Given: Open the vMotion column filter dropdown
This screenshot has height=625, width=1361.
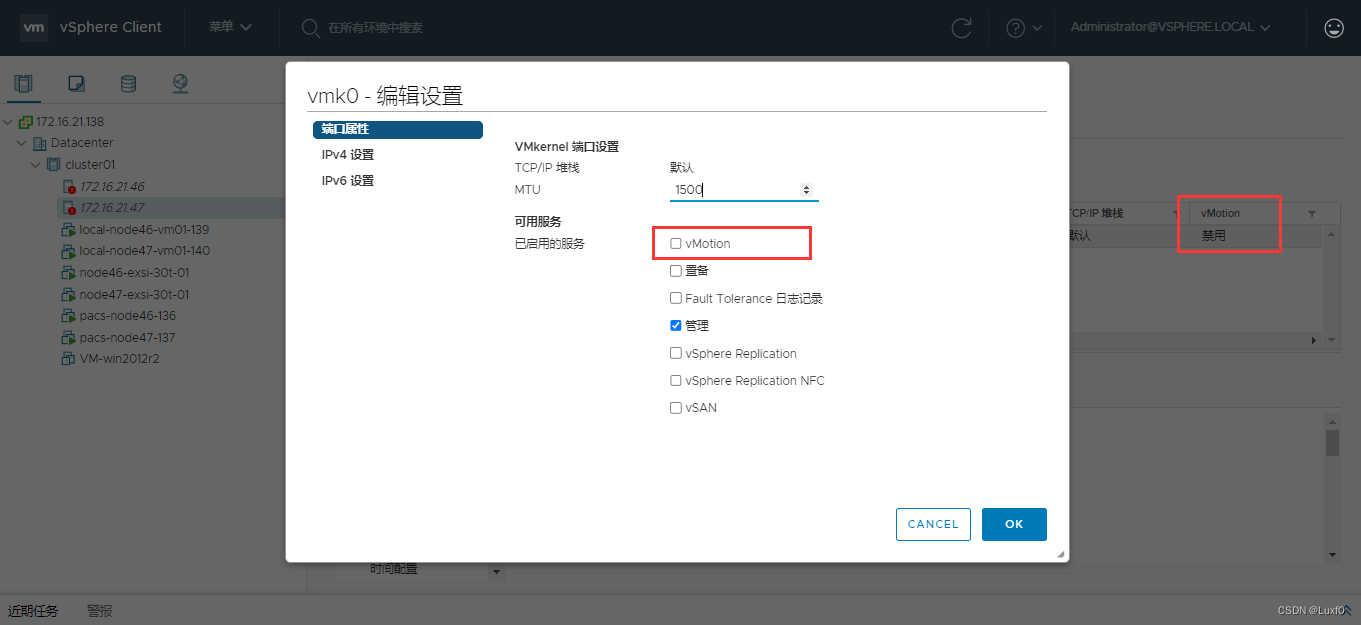Looking at the screenshot, I should coord(1311,212).
